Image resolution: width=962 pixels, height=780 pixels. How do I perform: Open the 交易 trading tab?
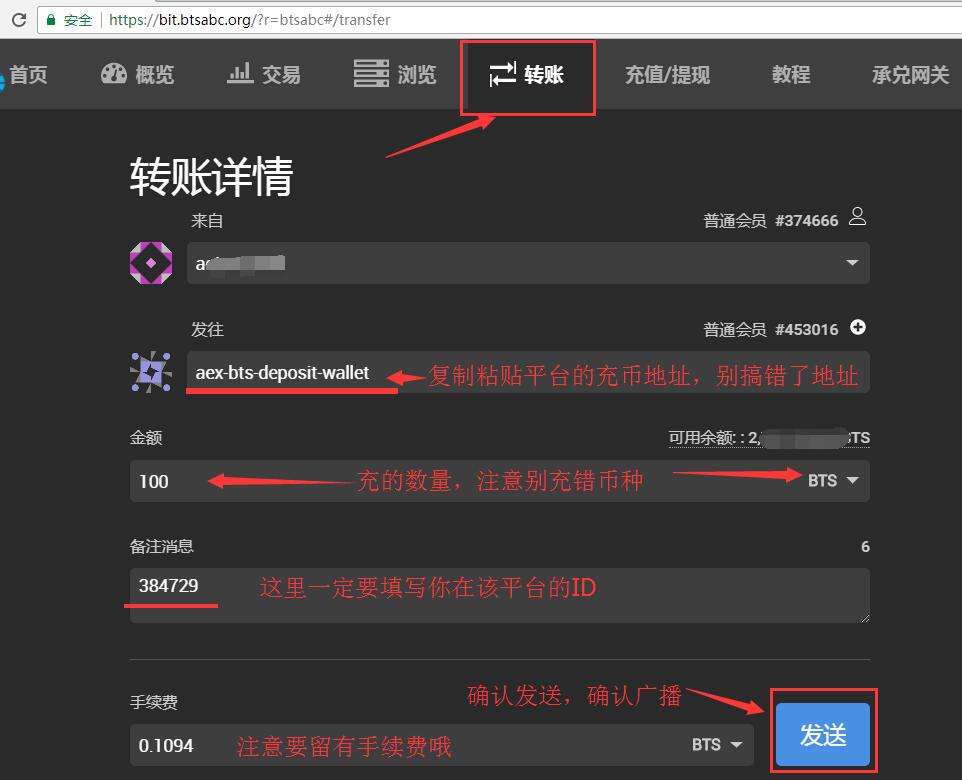click(264, 74)
